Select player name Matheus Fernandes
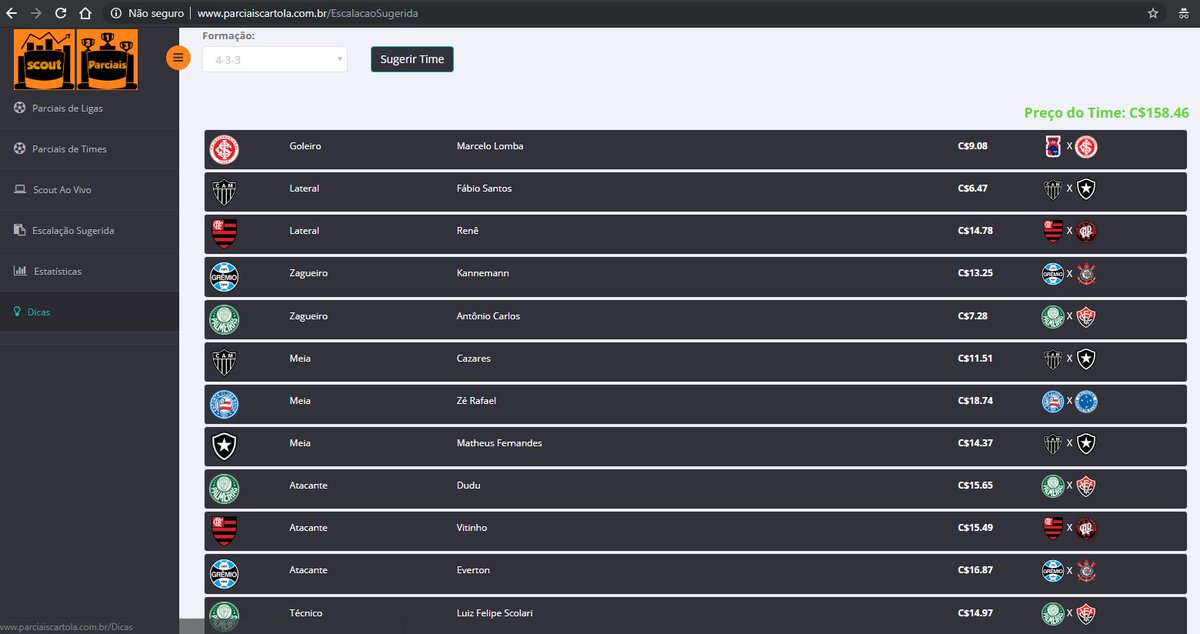This screenshot has height=634, width=1200. tap(499, 443)
